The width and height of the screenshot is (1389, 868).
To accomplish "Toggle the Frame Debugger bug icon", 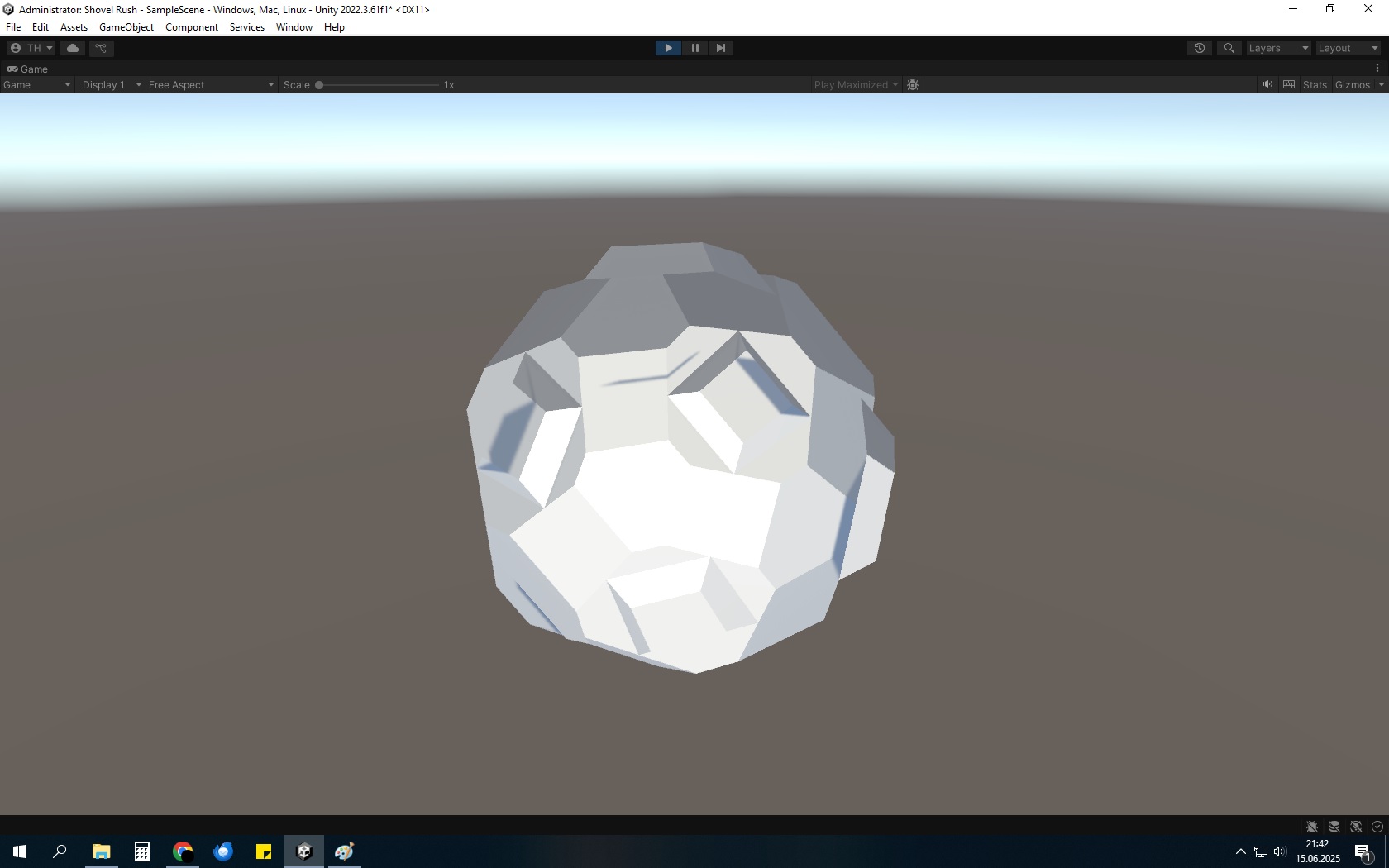I will point(913,84).
